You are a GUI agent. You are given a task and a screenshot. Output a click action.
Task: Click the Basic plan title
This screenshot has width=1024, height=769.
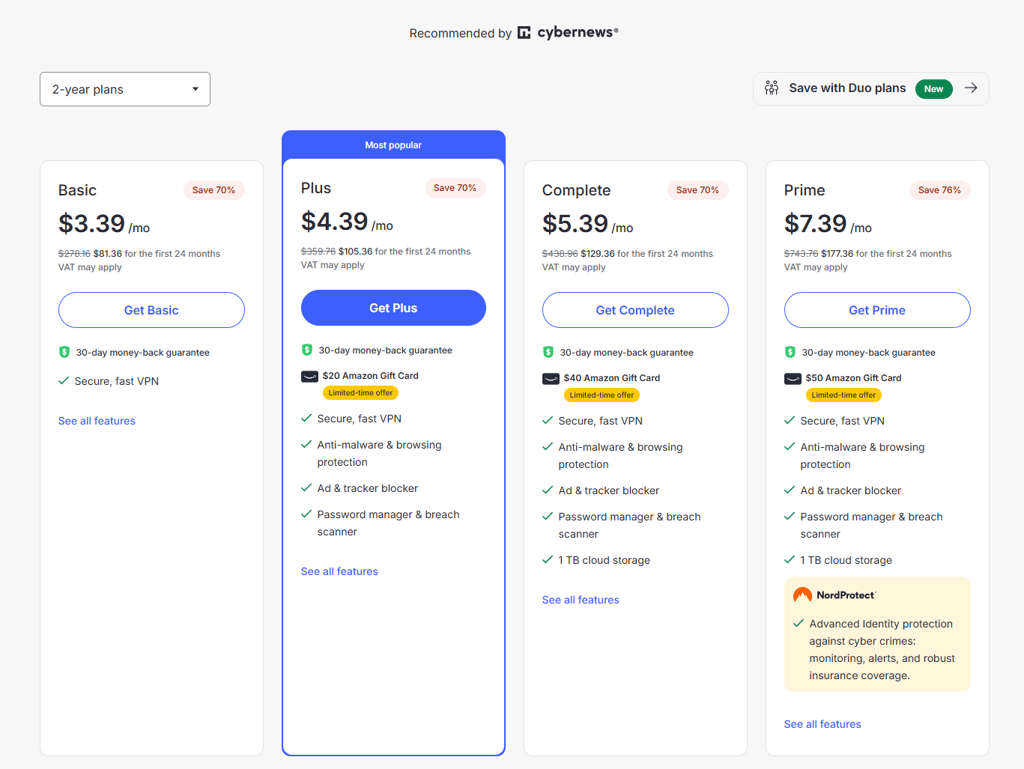(77, 190)
